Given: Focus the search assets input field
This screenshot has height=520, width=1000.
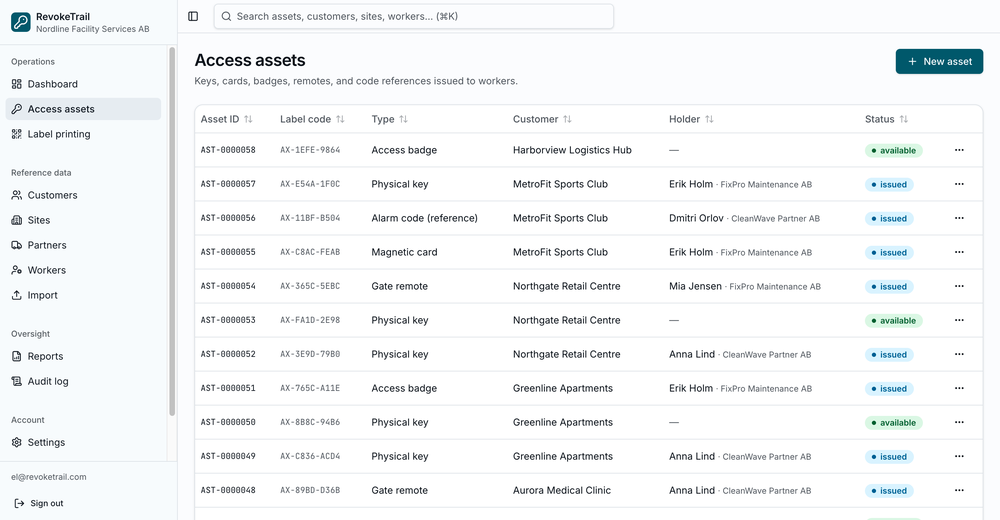Looking at the screenshot, I should coord(414,17).
